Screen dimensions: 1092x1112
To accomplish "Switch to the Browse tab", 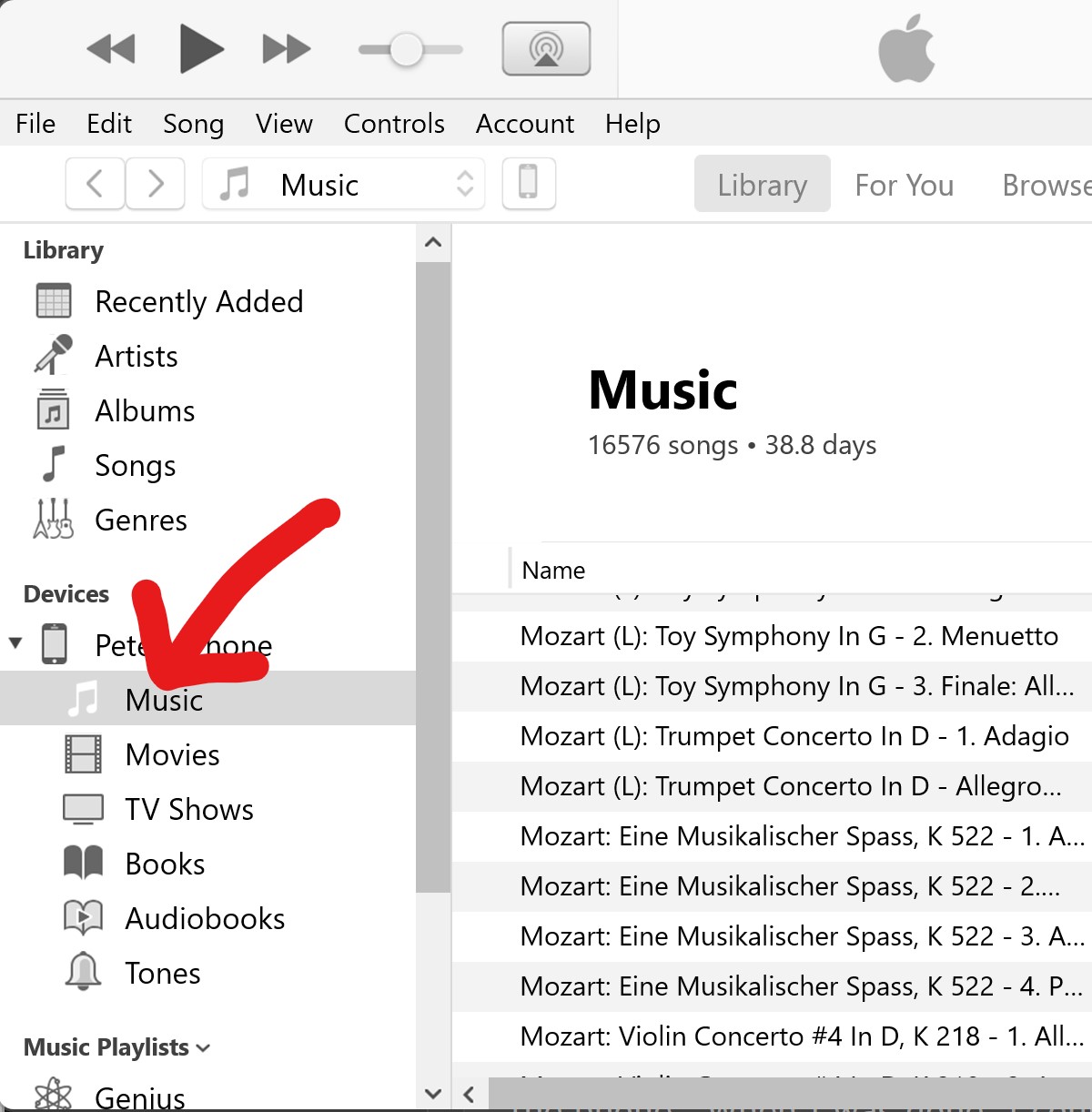I will pos(1046,185).
